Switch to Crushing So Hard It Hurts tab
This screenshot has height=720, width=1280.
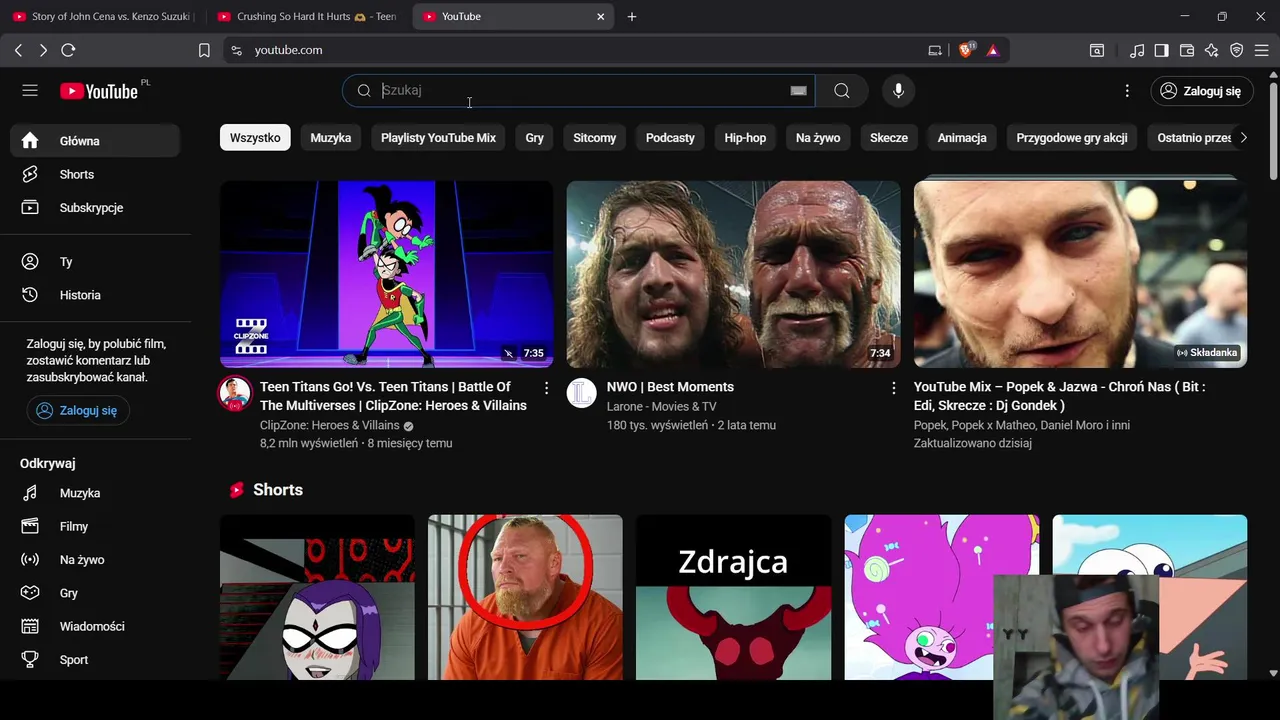click(307, 17)
